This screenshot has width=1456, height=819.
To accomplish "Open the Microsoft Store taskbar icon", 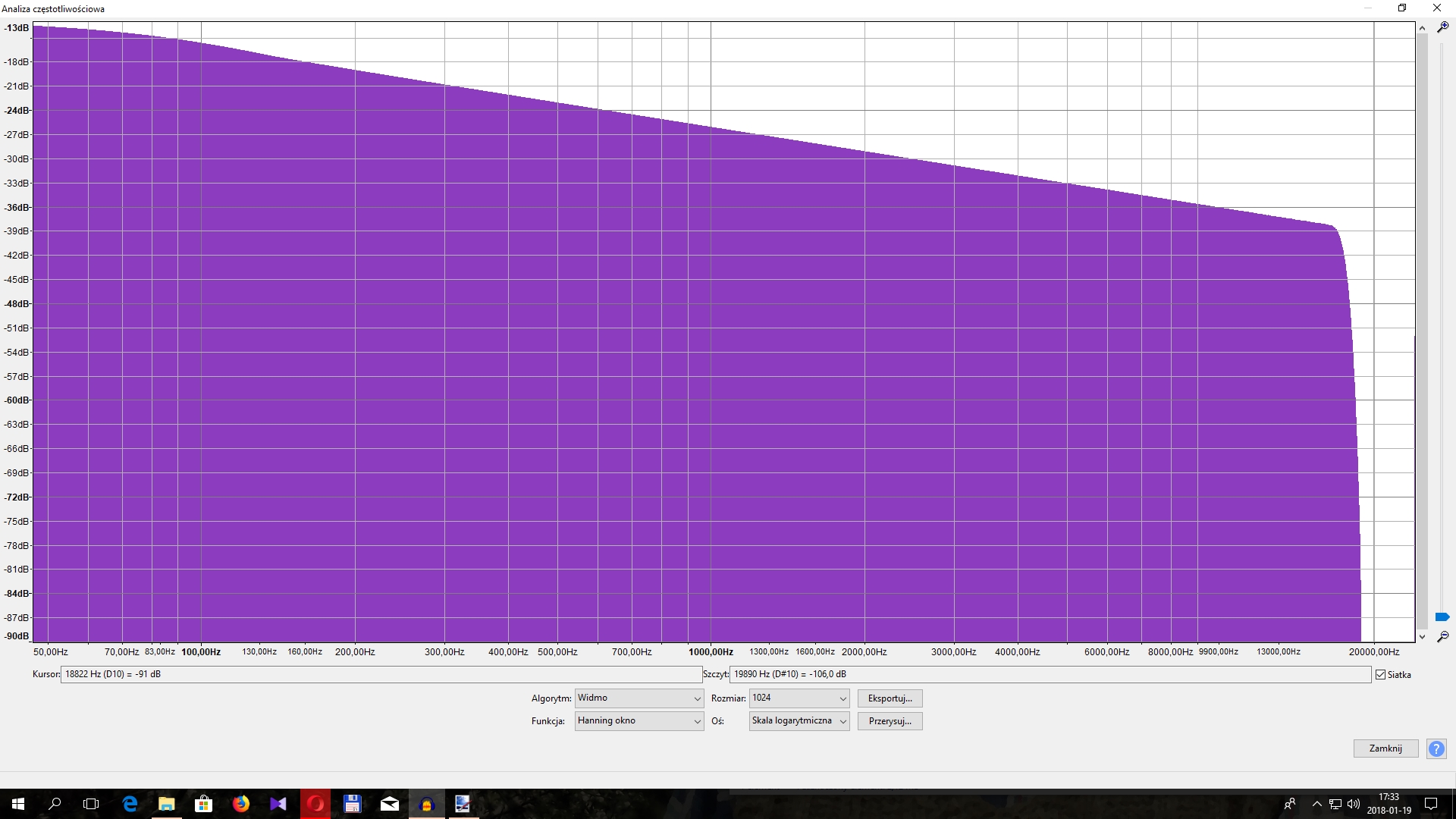I will 203,804.
